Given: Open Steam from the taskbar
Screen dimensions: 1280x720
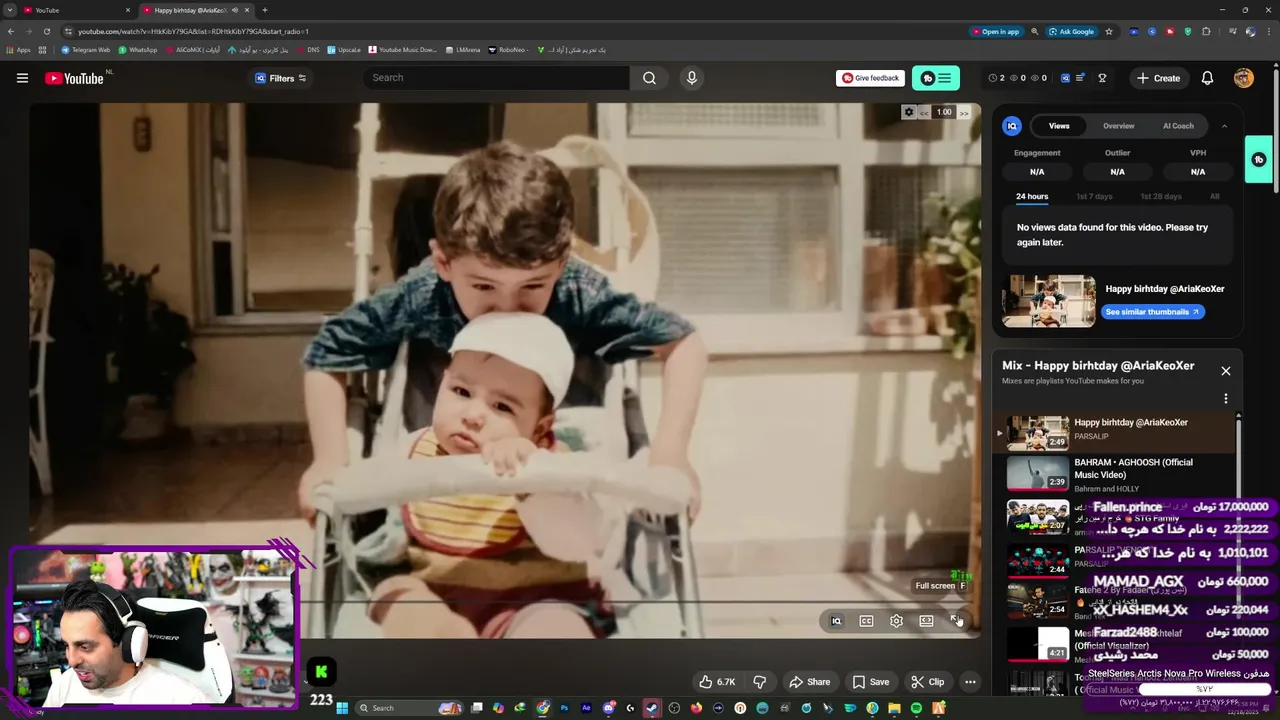Looking at the screenshot, I should pos(652,708).
